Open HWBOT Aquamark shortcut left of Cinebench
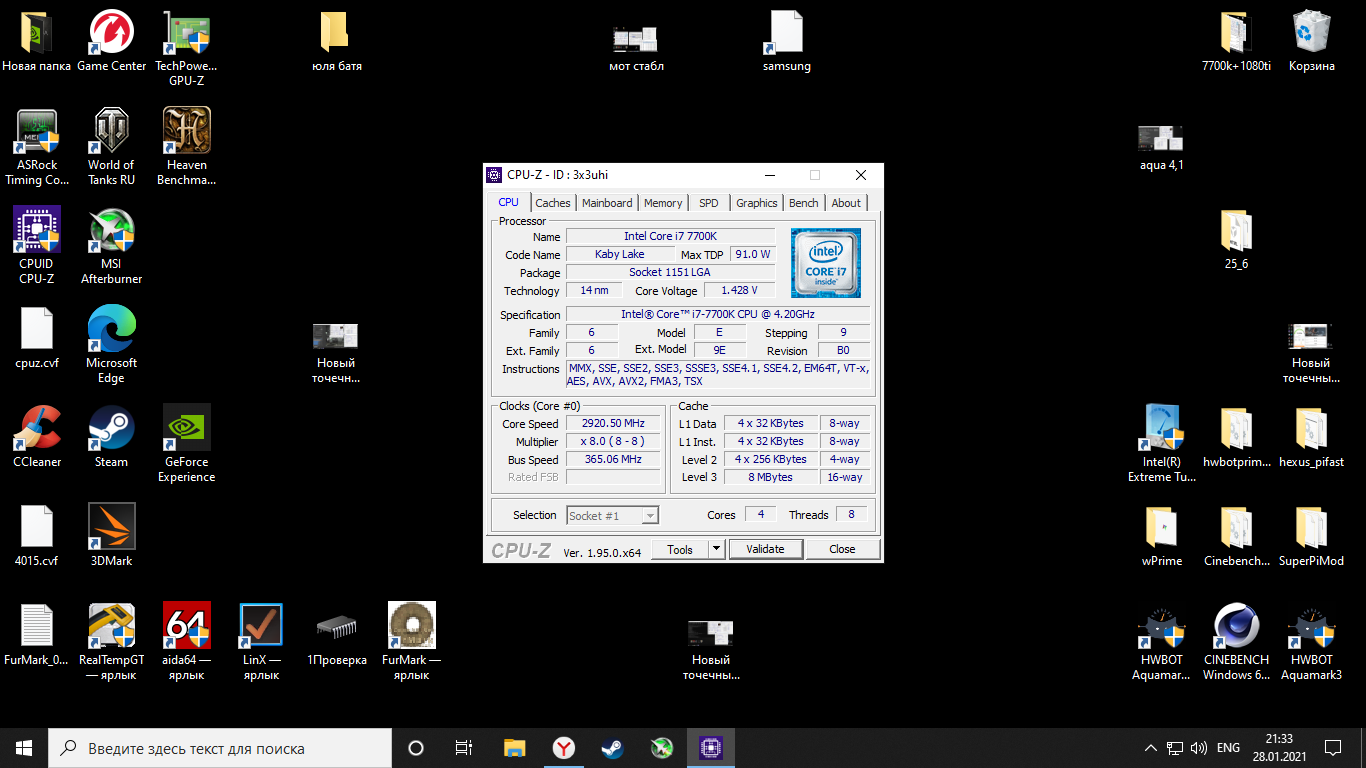The image size is (1366, 768). tap(1162, 642)
